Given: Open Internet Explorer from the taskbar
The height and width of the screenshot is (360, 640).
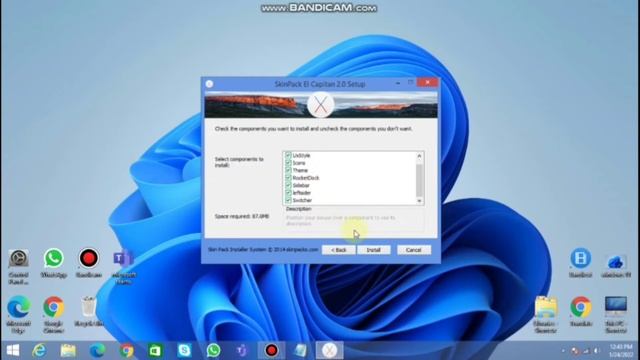Looking at the screenshot, I should (39, 350).
